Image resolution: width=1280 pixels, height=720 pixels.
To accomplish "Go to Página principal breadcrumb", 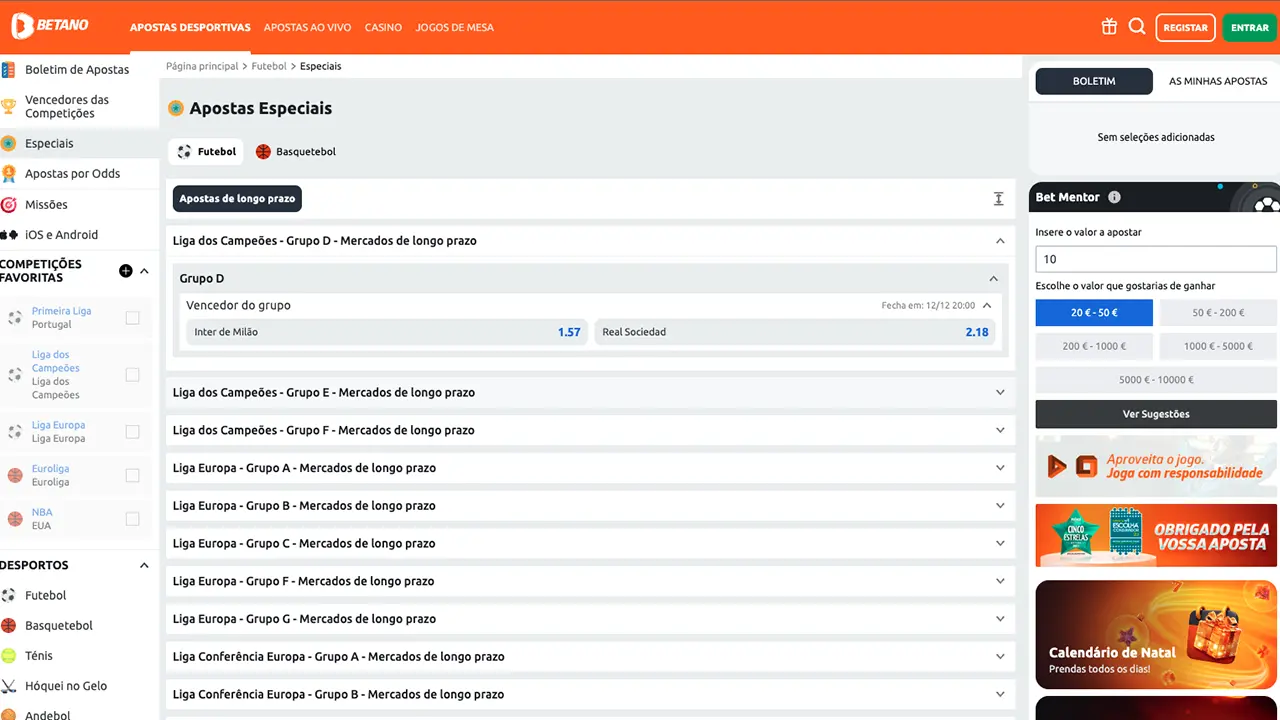I will (x=202, y=66).
